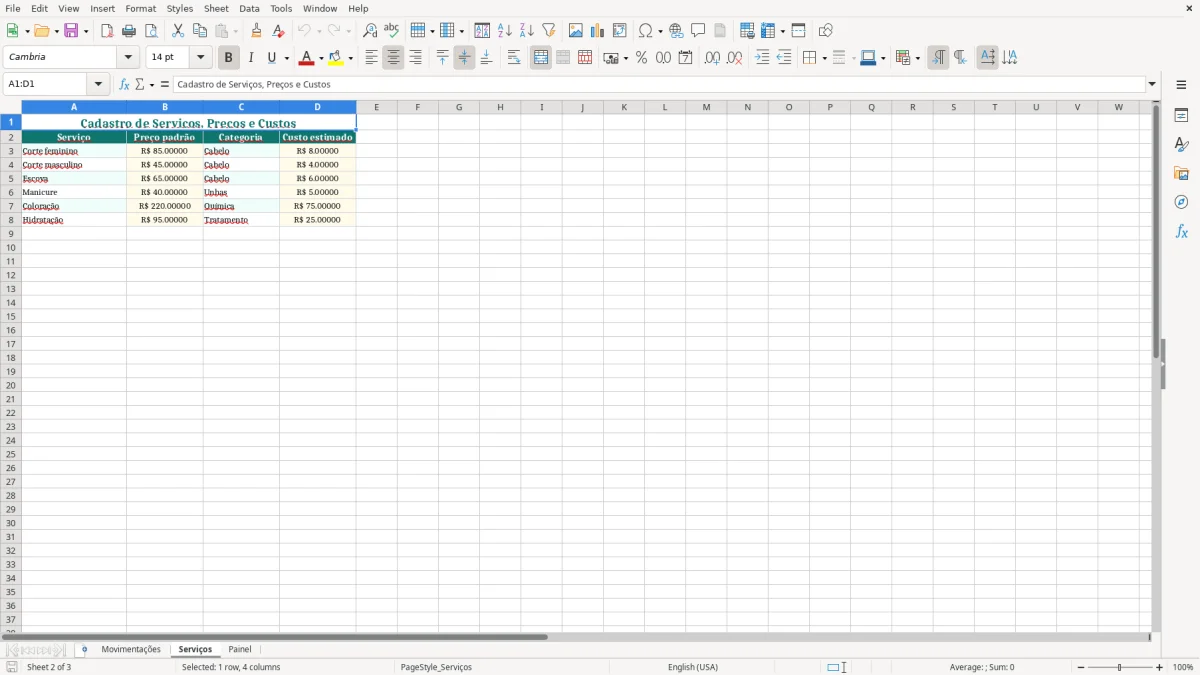Open the Select Function sum dropdown arrow

(152, 85)
